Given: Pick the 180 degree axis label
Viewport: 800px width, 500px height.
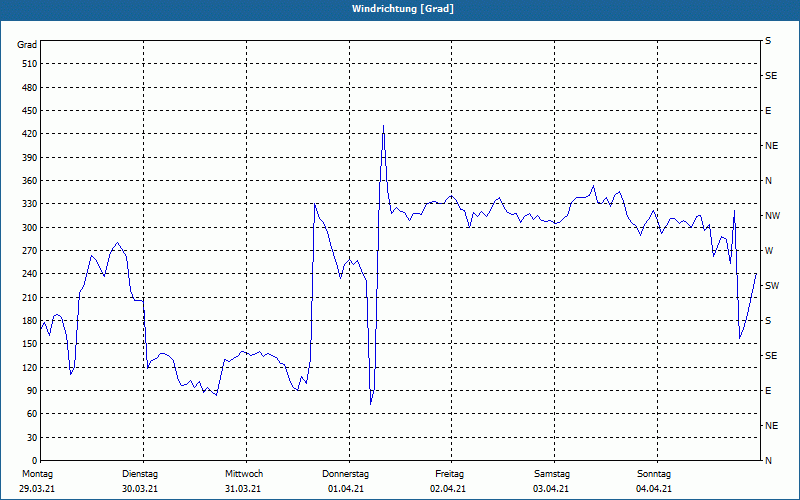Looking at the screenshot, I should (30, 321).
